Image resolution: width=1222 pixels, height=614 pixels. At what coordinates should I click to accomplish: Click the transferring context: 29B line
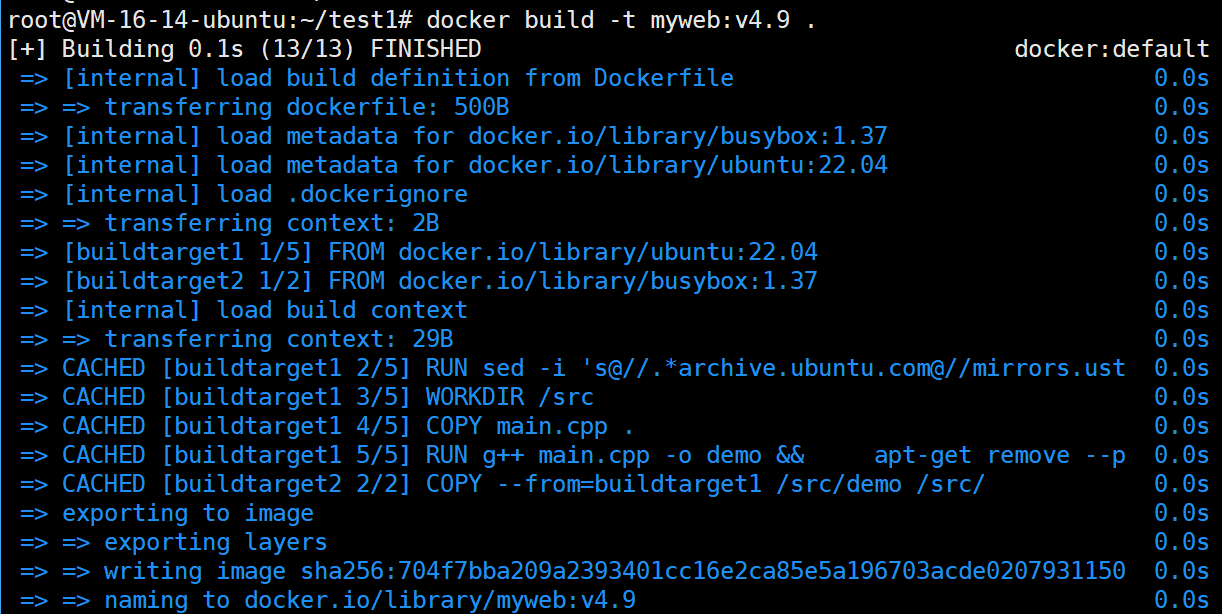237,339
